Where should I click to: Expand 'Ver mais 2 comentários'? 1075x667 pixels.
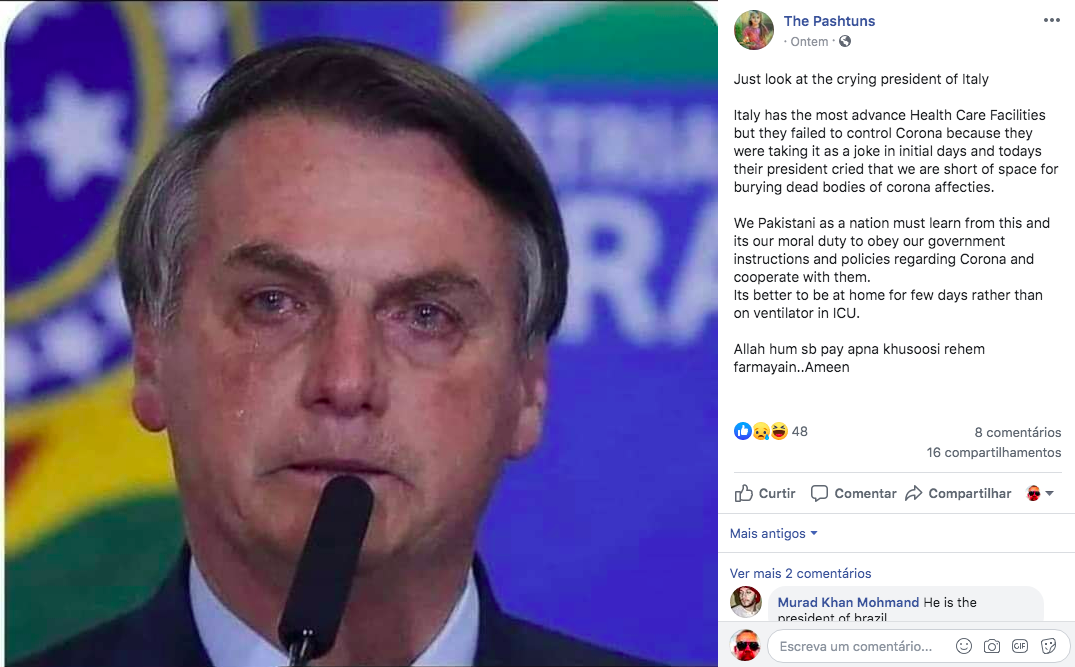800,573
